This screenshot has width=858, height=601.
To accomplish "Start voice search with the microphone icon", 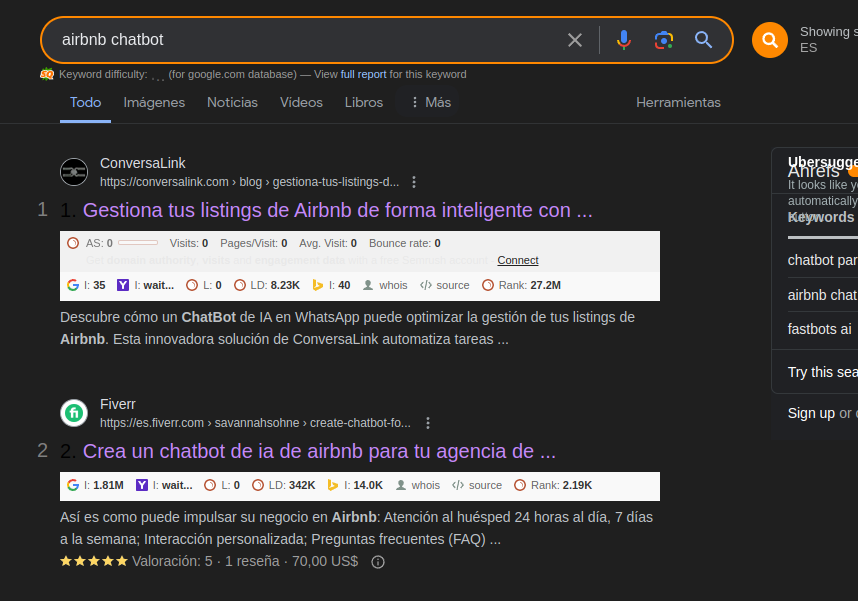I will pyautogui.click(x=623, y=40).
